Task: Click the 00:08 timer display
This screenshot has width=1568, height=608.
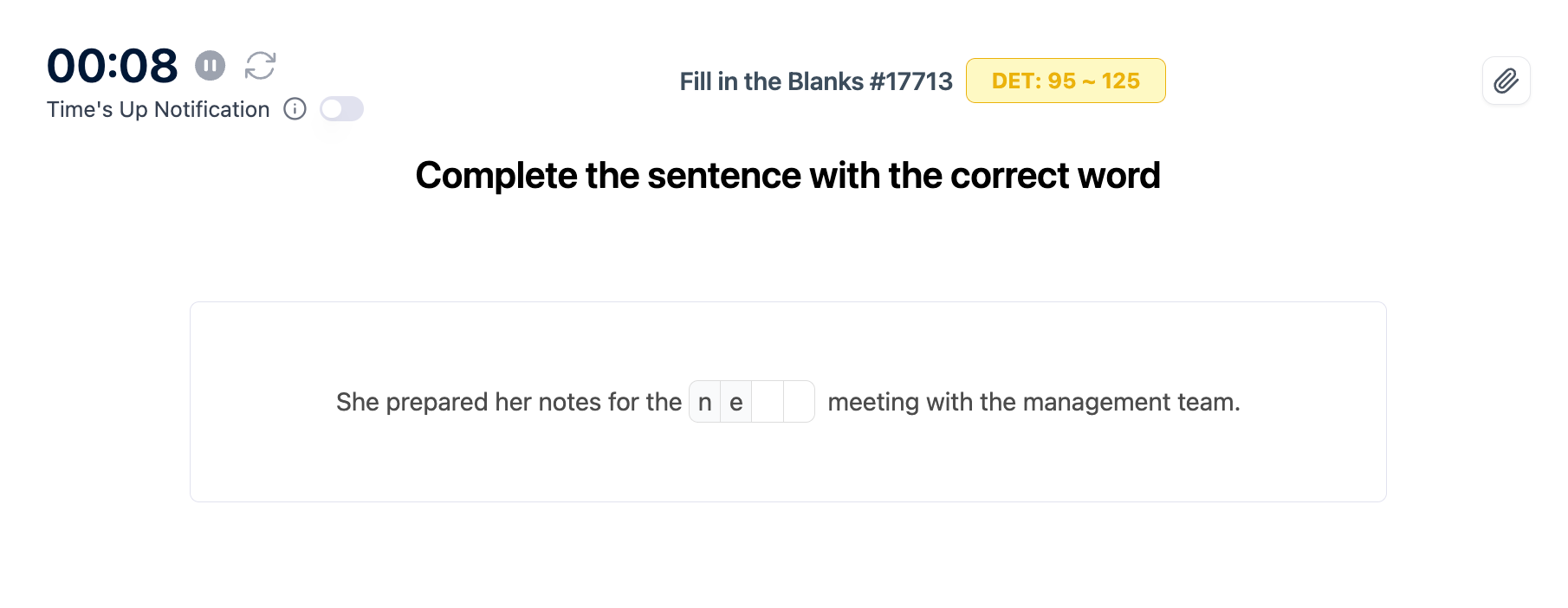Action: pyautogui.click(x=112, y=66)
